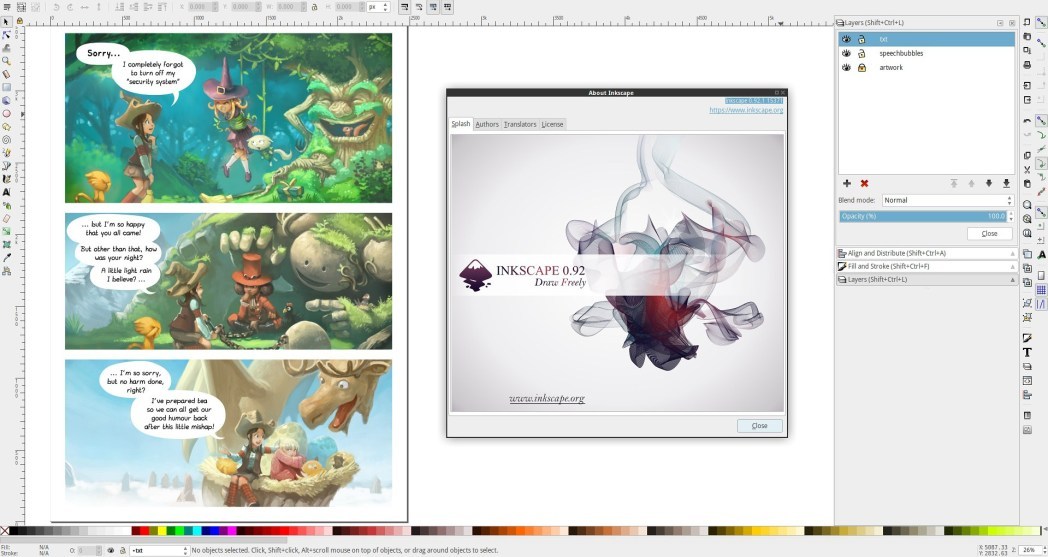Switch to the Authors tab

pyautogui.click(x=487, y=124)
